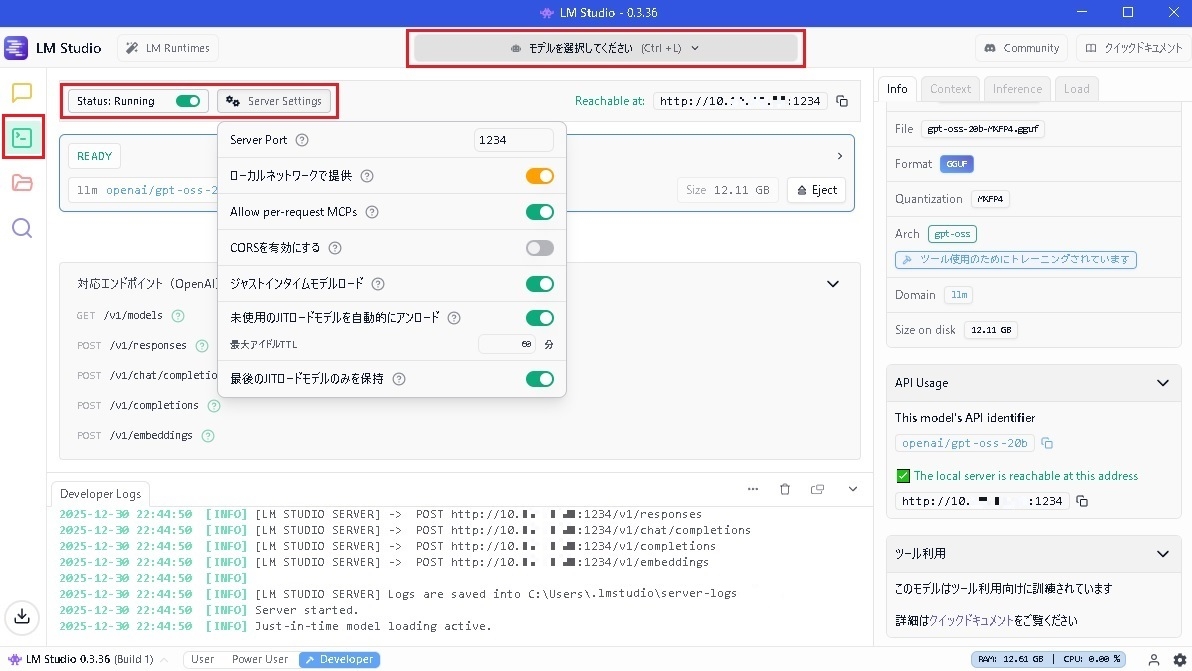Click the help icon beside Server Port
The height and width of the screenshot is (671, 1192).
[302, 141]
